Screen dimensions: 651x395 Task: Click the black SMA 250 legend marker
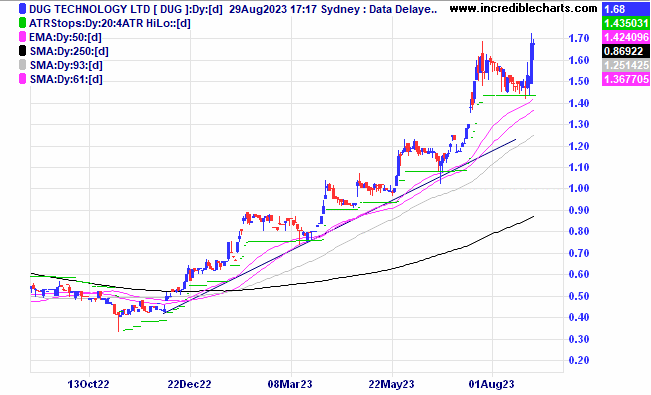pyautogui.click(x=22, y=51)
